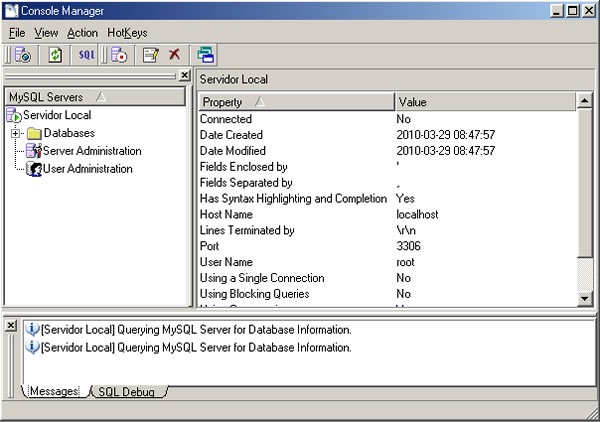The image size is (600, 422).
Task: Click the second Querying MySQL Server message
Action: 196,347
